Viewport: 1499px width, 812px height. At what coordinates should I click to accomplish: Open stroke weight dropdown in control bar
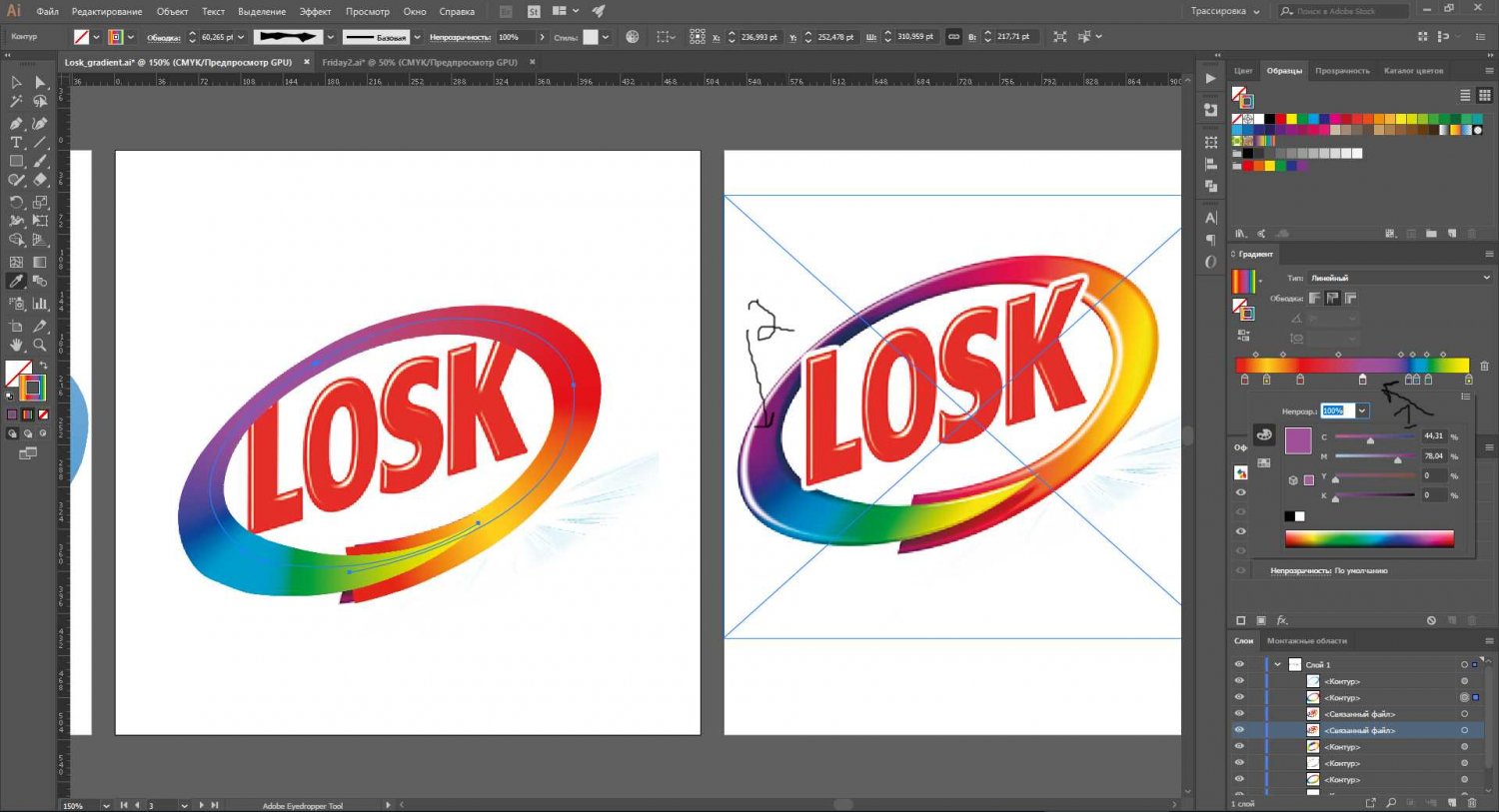coord(241,37)
